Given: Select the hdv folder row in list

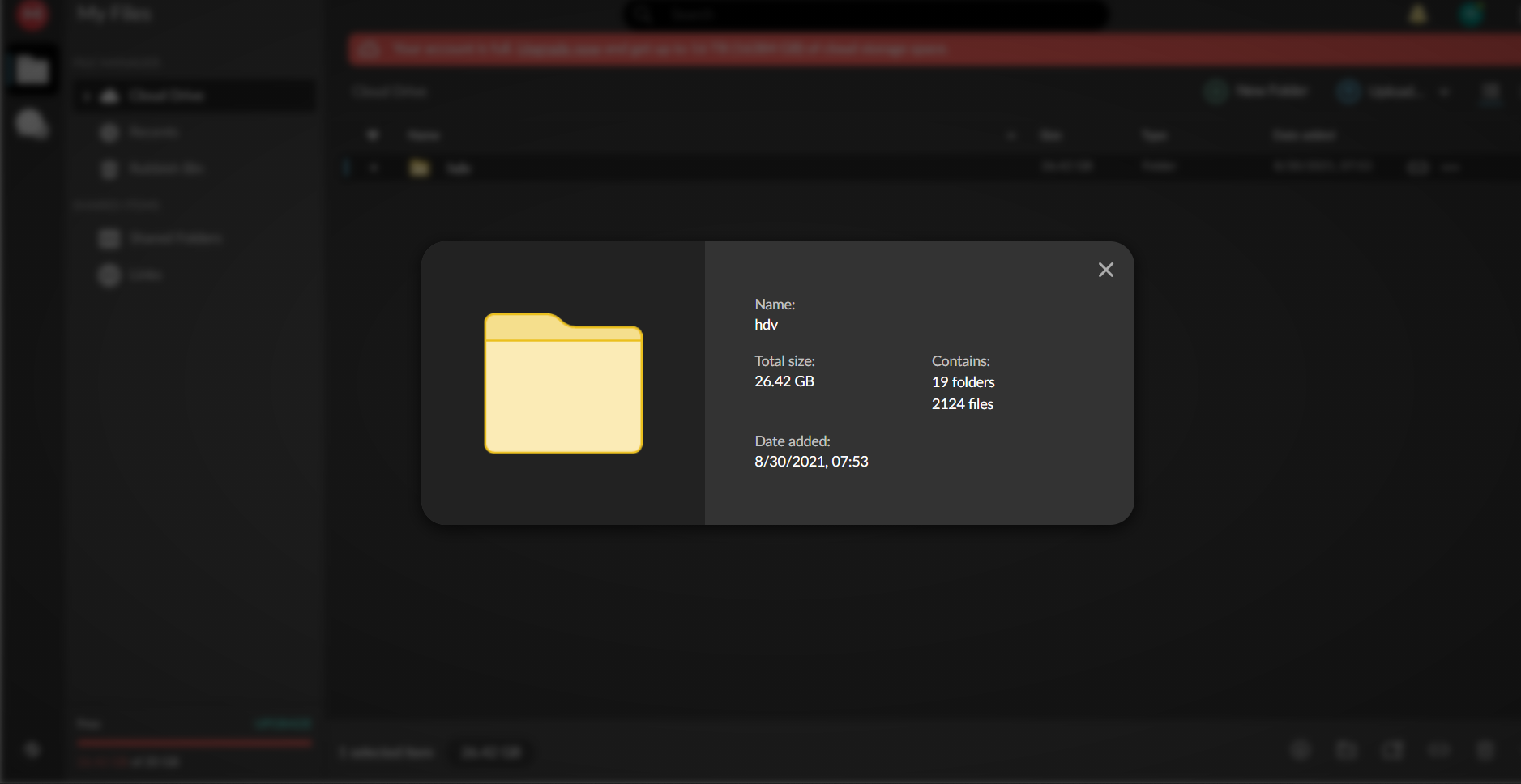Looking at the screenshot, I should (x=930, y=168).
